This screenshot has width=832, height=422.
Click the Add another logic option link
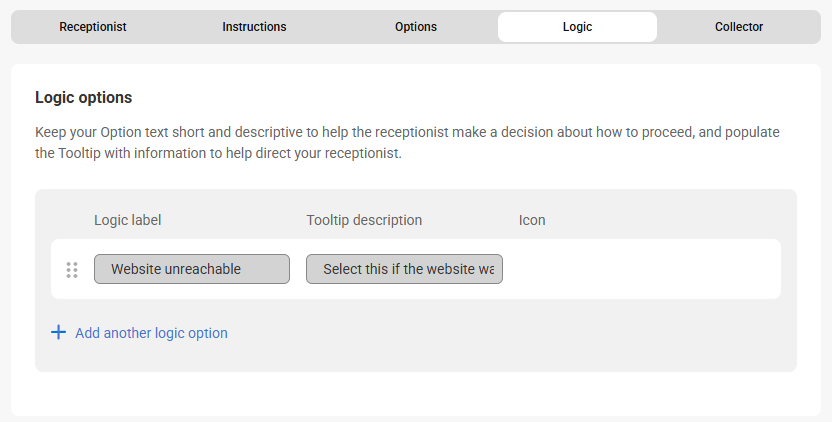pyautogui.click(x=151, y=333)
